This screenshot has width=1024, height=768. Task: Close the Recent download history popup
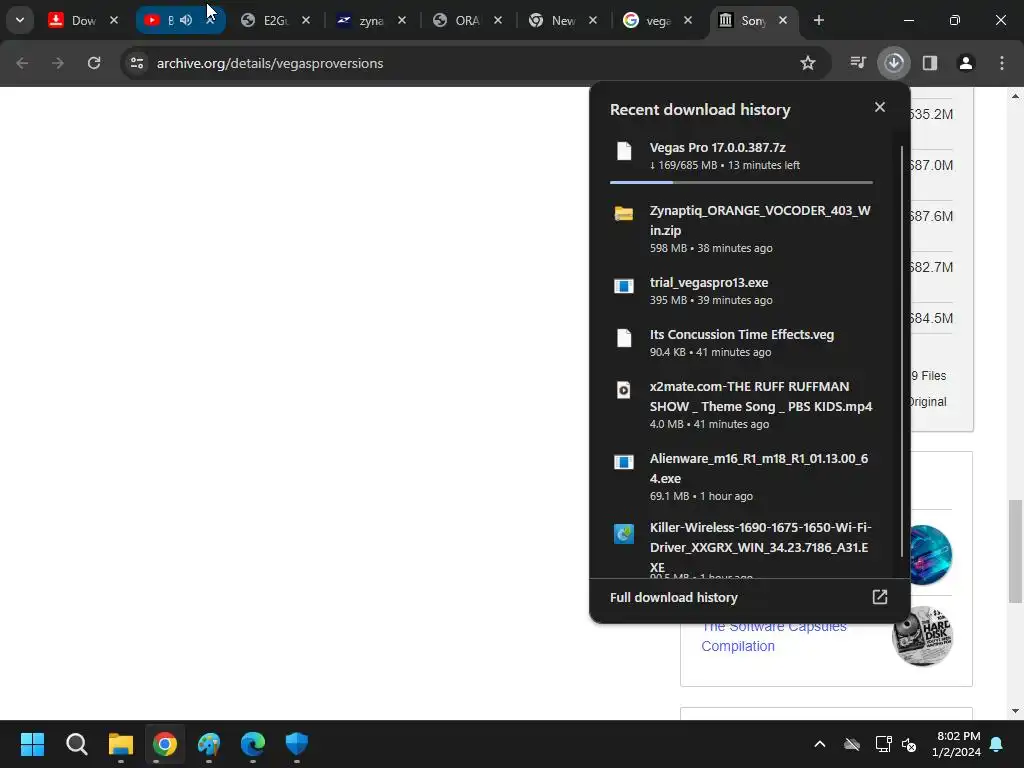click(880, 107)
